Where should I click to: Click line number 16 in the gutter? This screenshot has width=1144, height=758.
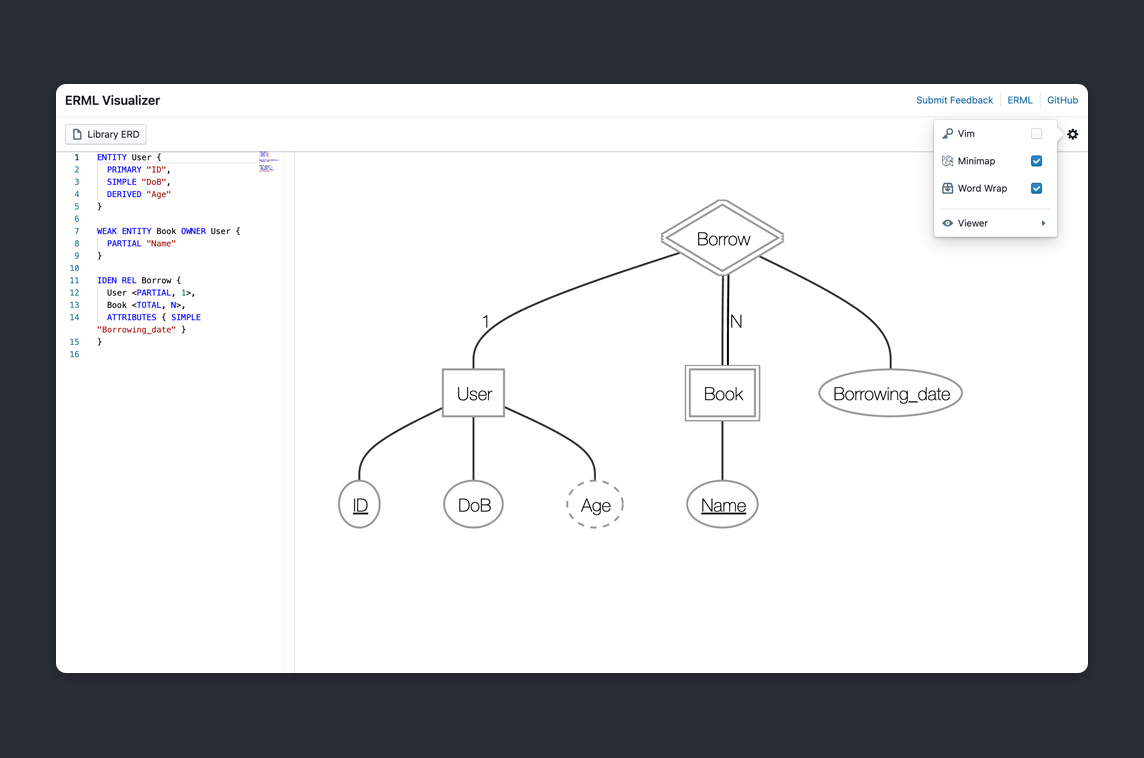(x=74, y=355)
